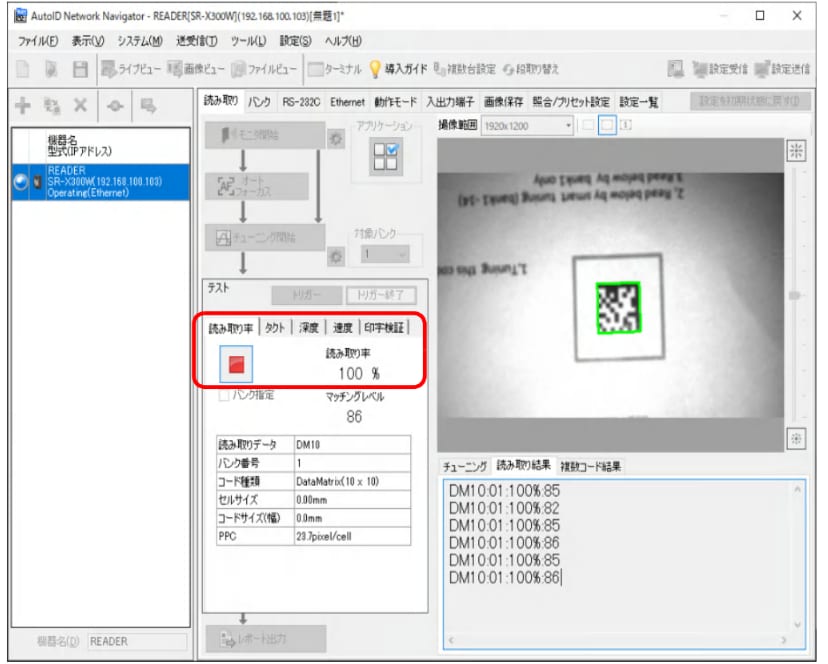Viewport: 828px width, 664px height.
Task: Click the plus icon above the device list
Action: [x=23, y=106]
